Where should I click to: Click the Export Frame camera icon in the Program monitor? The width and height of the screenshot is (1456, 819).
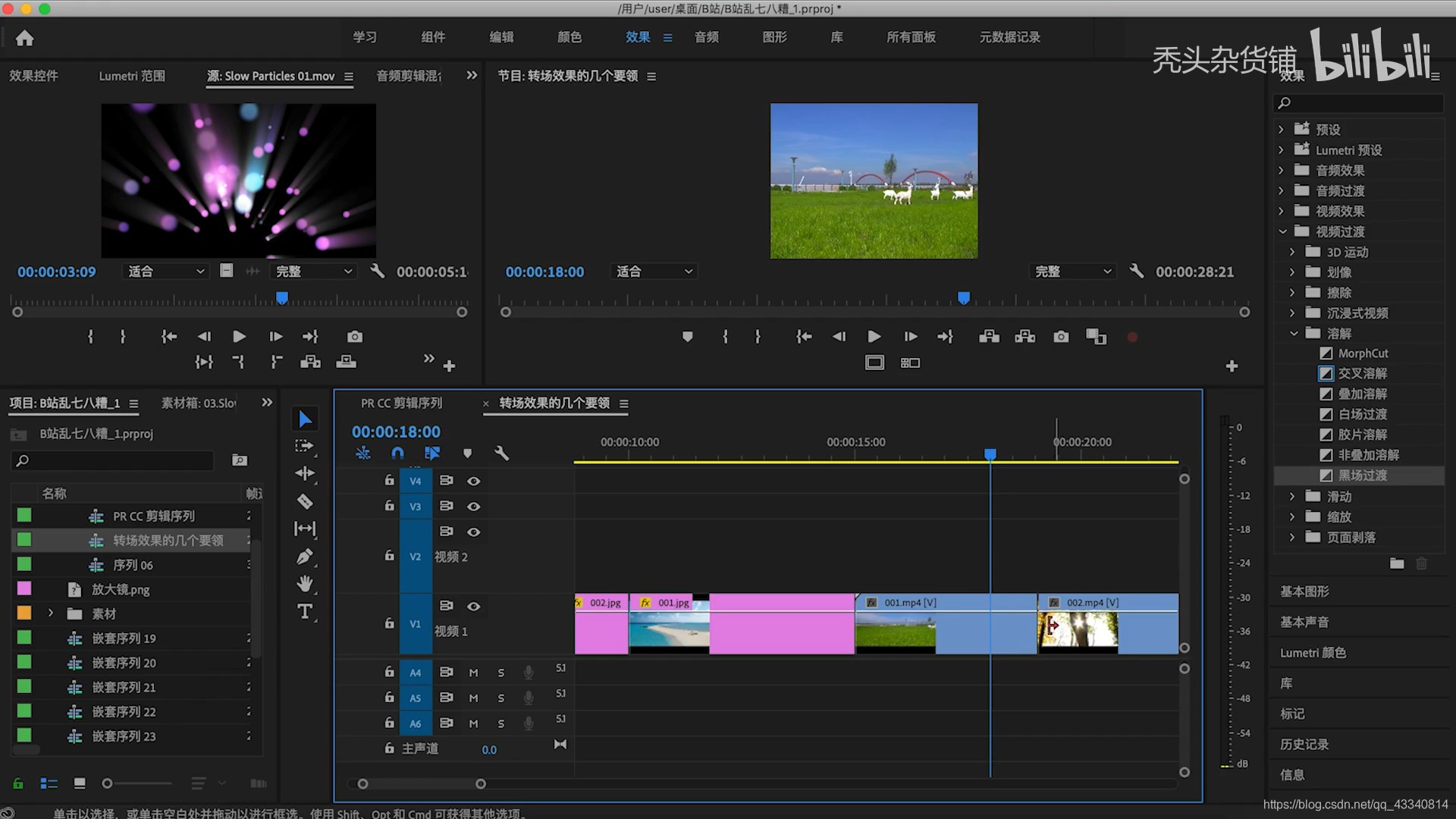[1061, 337]
